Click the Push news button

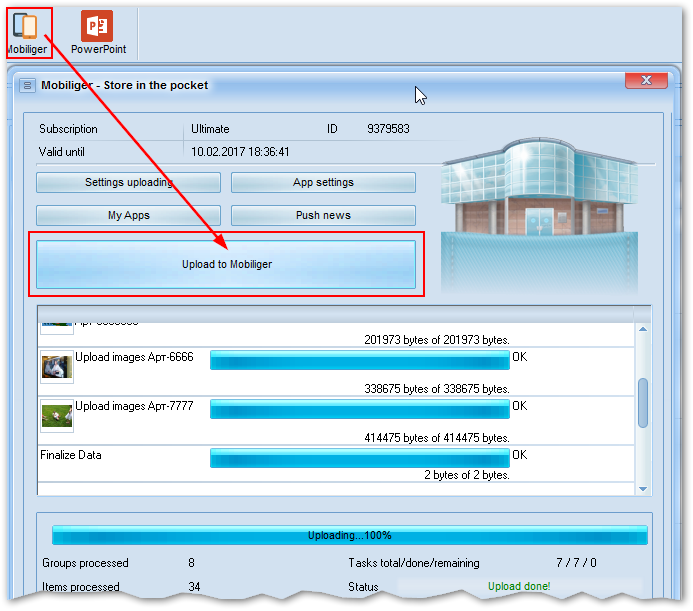pos(323,215)
